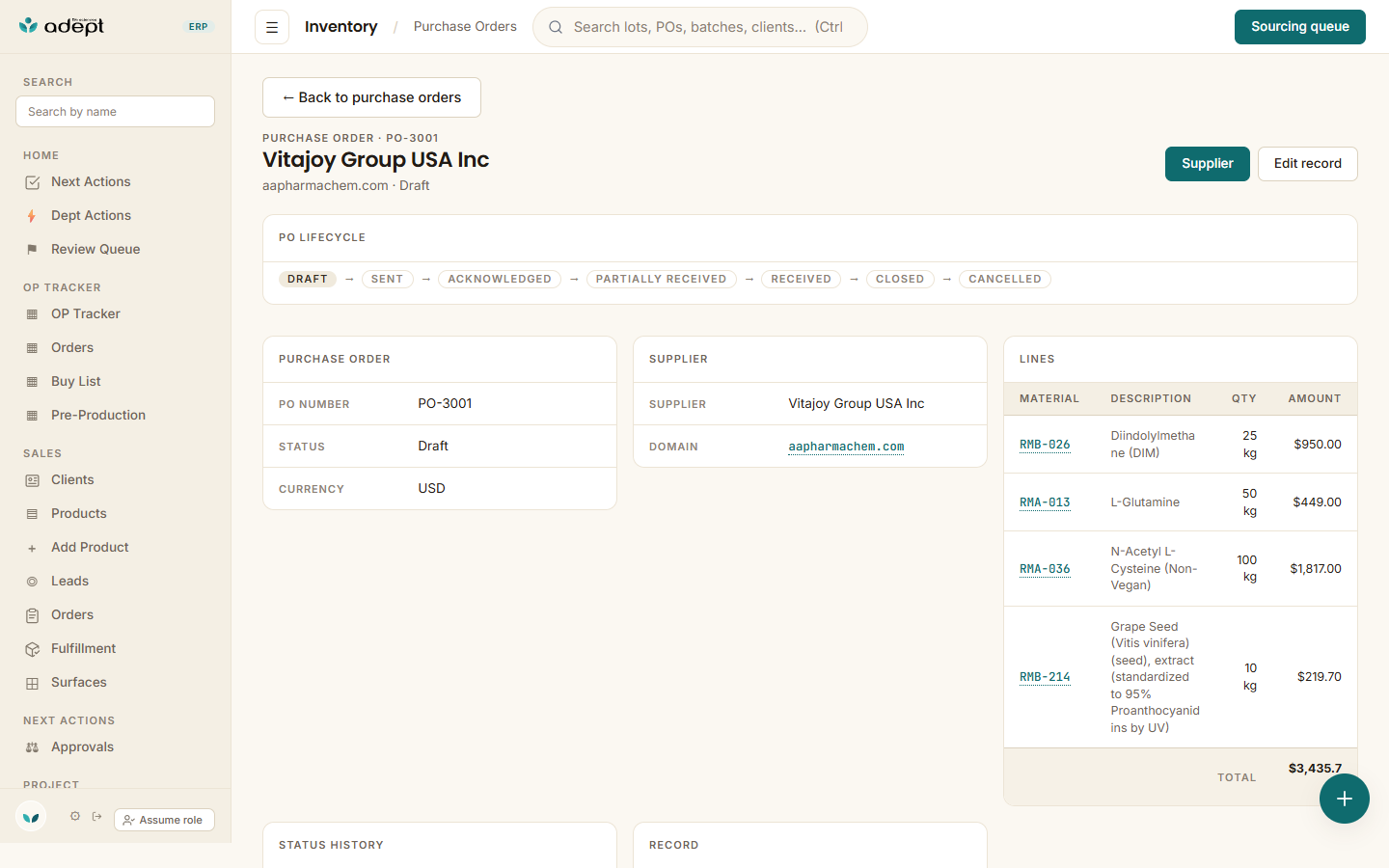Open Clients under Sales
The width and height of the screenshot is (1389, 868).
point(116,479)
